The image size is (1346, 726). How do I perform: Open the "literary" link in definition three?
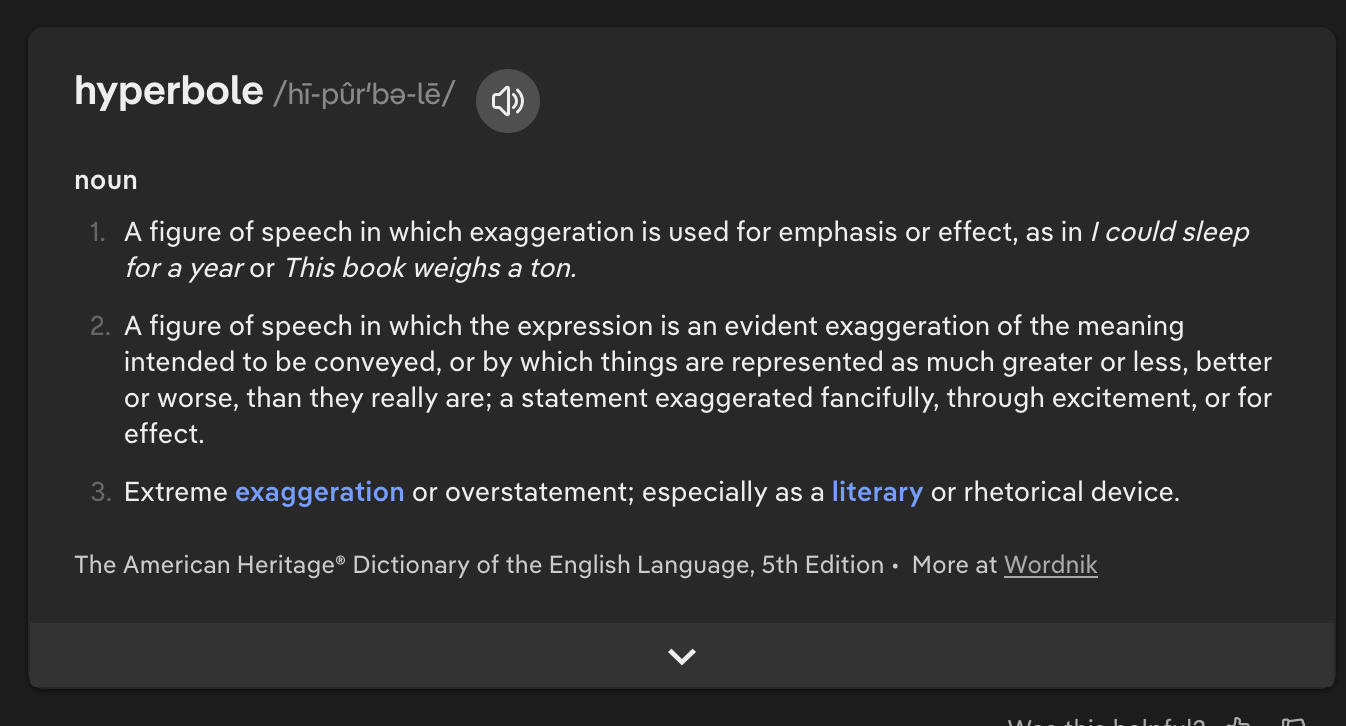[x=877, y=492]
